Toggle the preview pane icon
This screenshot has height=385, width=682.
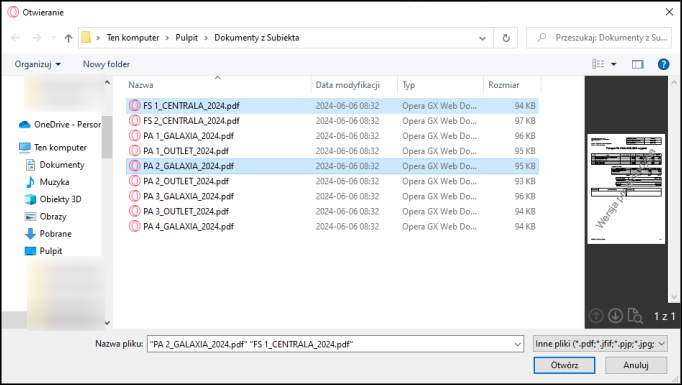638,64
